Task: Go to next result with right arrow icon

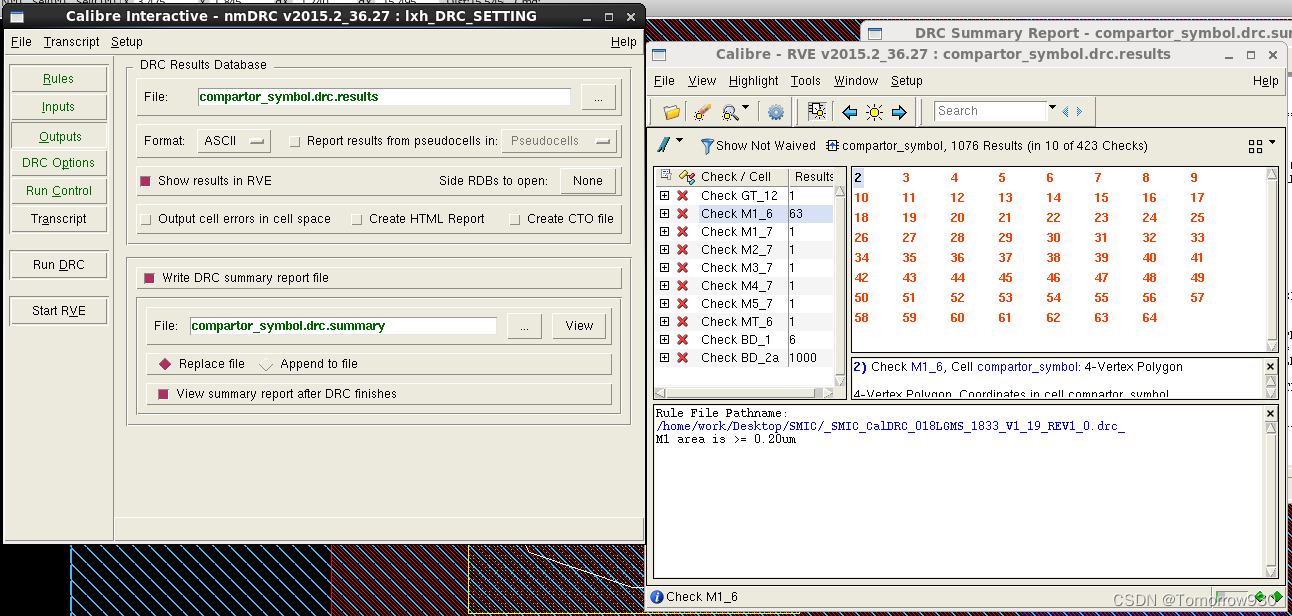Action: click(x=898, y=112)
